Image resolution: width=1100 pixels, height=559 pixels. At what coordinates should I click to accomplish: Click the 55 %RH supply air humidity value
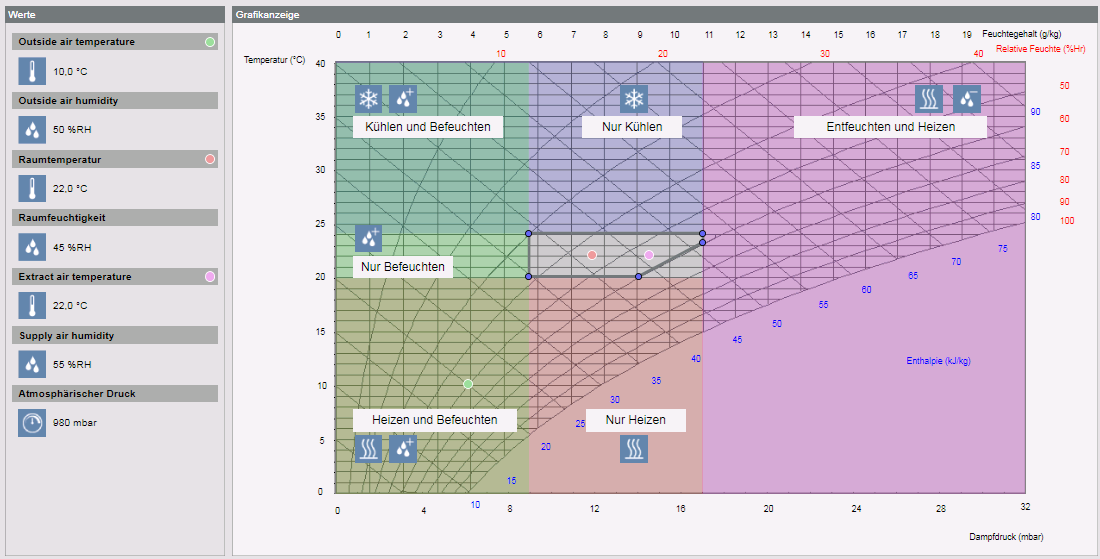coord(72,365)
